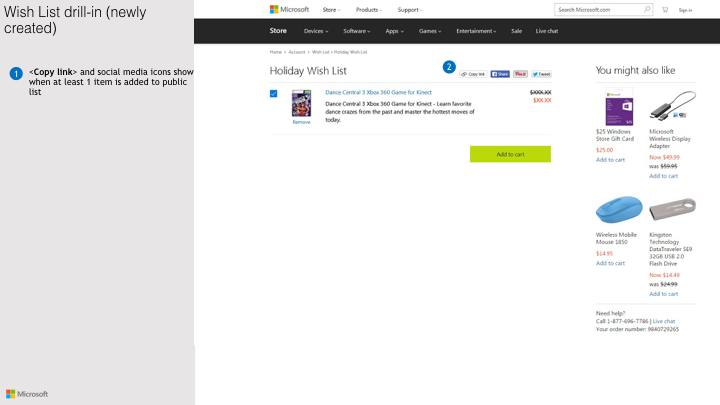Click the $14.95 mouse price
Screen dimensions: 720x405
604,253
